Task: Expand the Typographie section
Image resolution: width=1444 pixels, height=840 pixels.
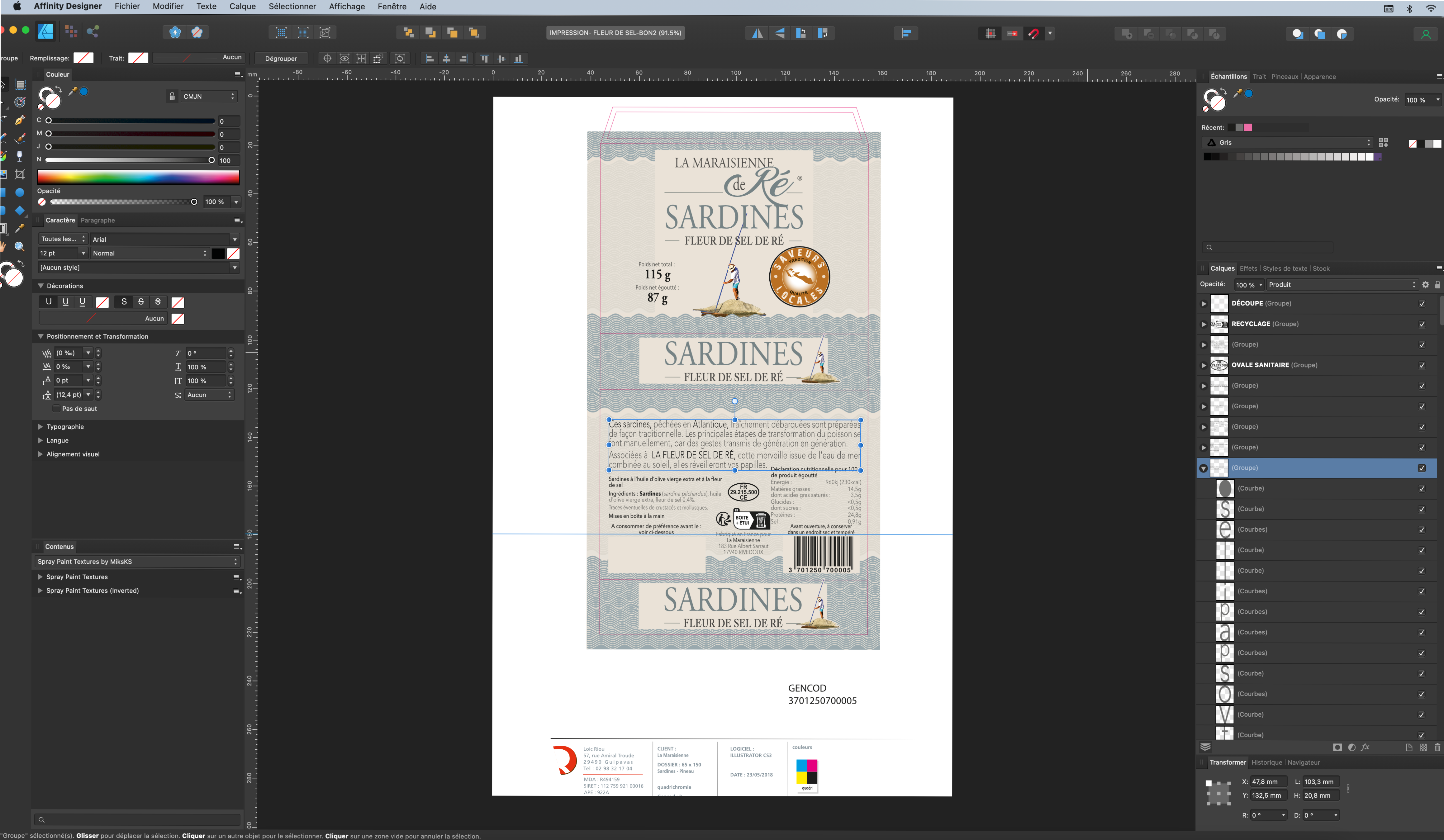Action: (40, 427)
